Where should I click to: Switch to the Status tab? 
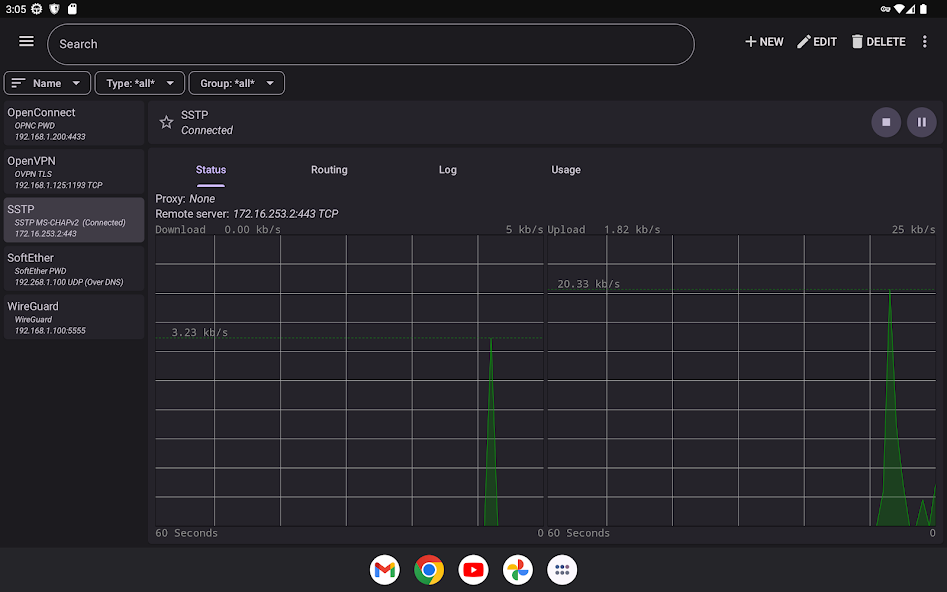click(x=211, y=170)
